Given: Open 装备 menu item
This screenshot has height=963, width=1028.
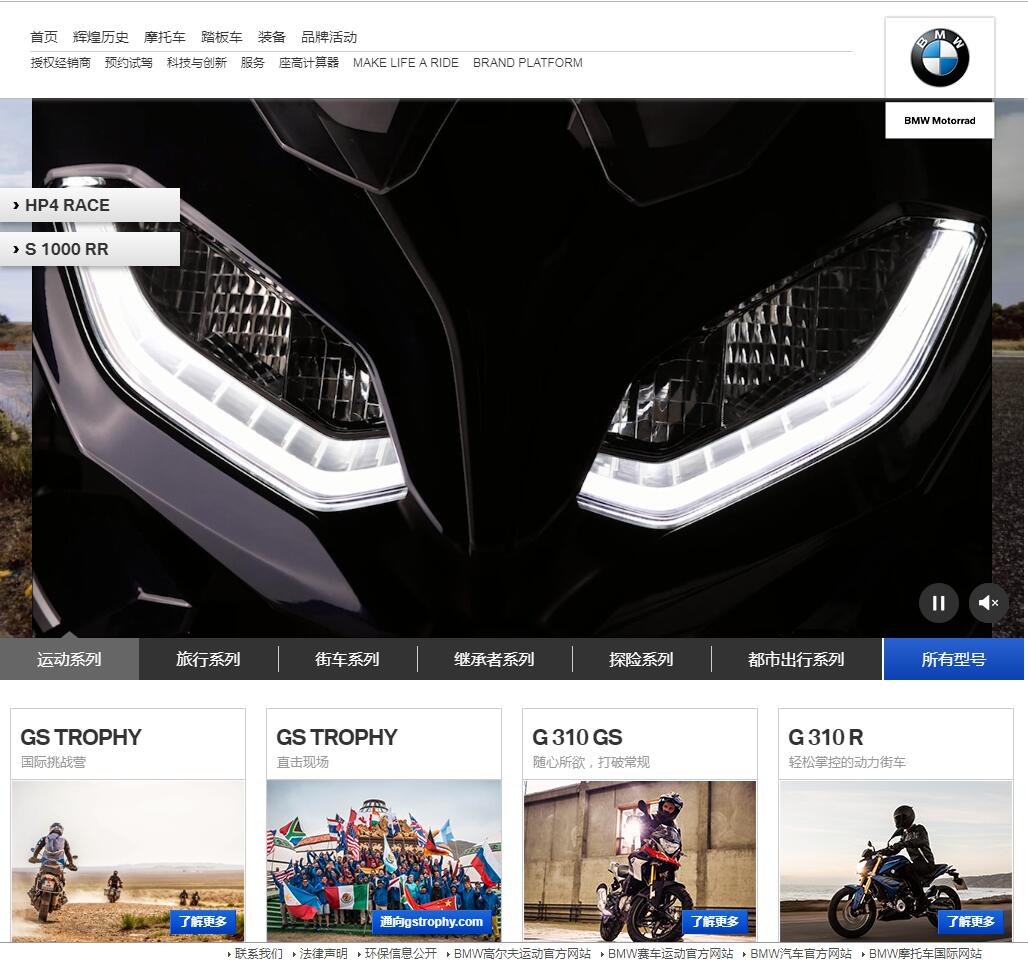Looking at the screenshot, I should click(271, 37).
